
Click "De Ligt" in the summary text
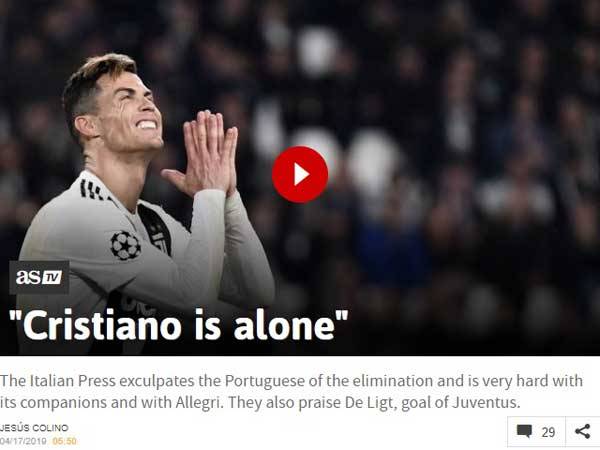click(x=370, y=403)
